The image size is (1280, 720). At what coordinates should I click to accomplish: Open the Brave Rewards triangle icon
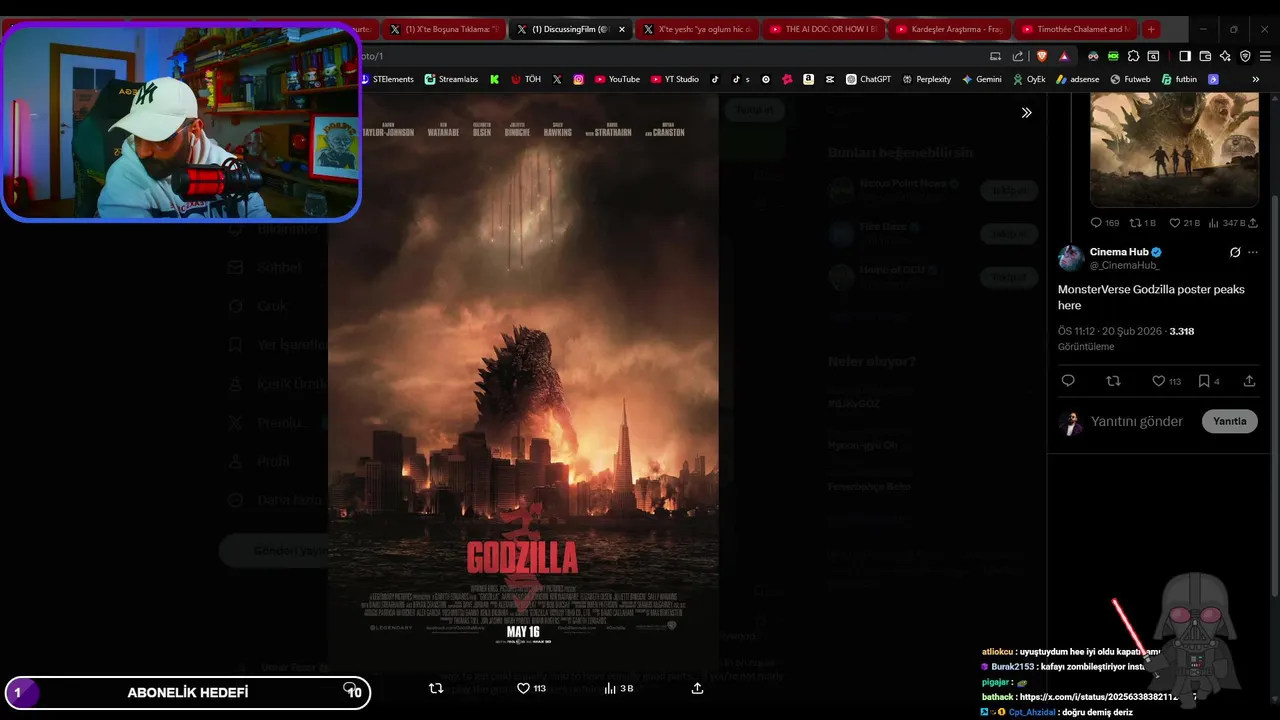pos(1064,56)
